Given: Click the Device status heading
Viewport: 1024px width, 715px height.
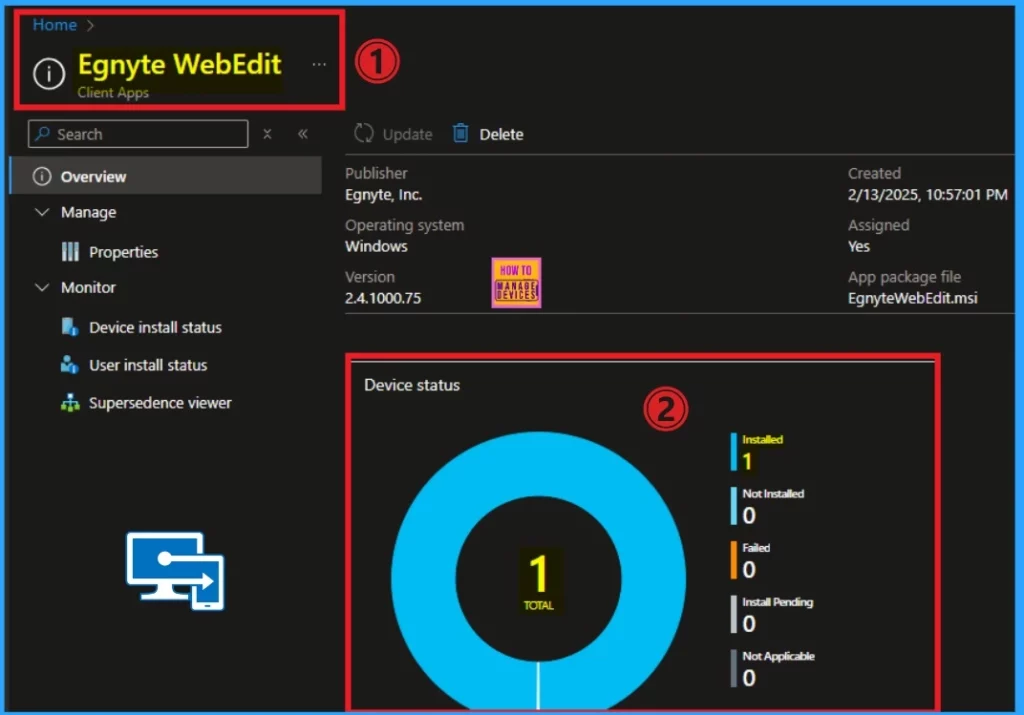Looking at the screenshot, I should [x=412, y=385].
